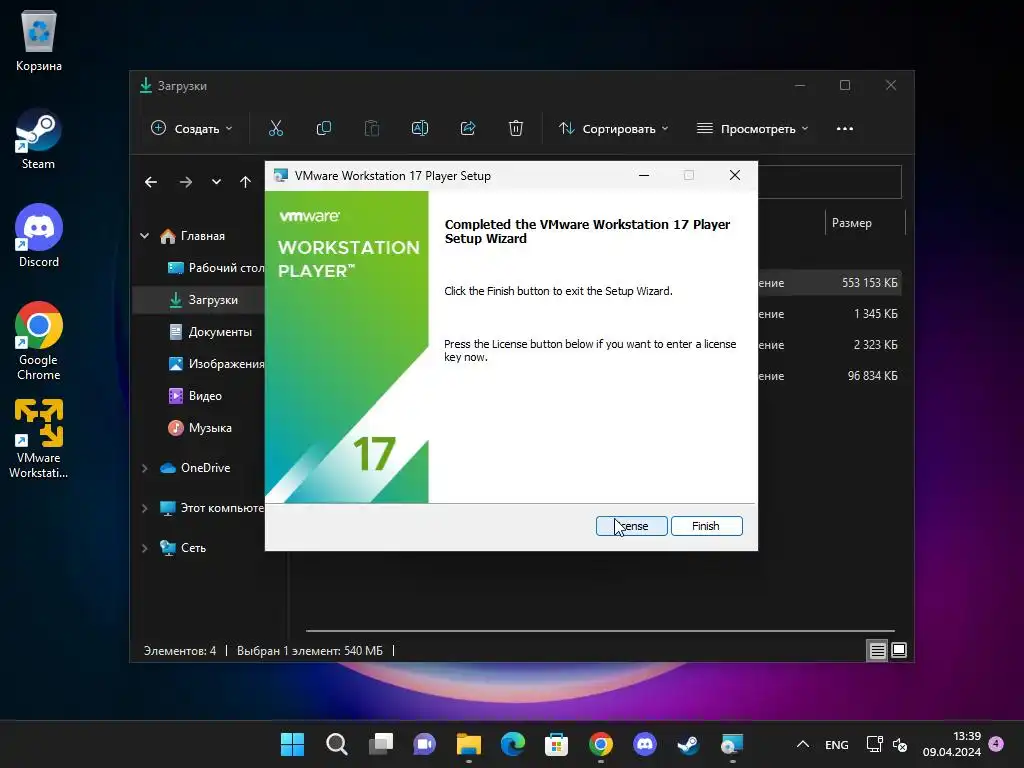Select OneDrive in the navigation pane
Image resolution: width=1024 pixels, height=768 pixels.
195,468
